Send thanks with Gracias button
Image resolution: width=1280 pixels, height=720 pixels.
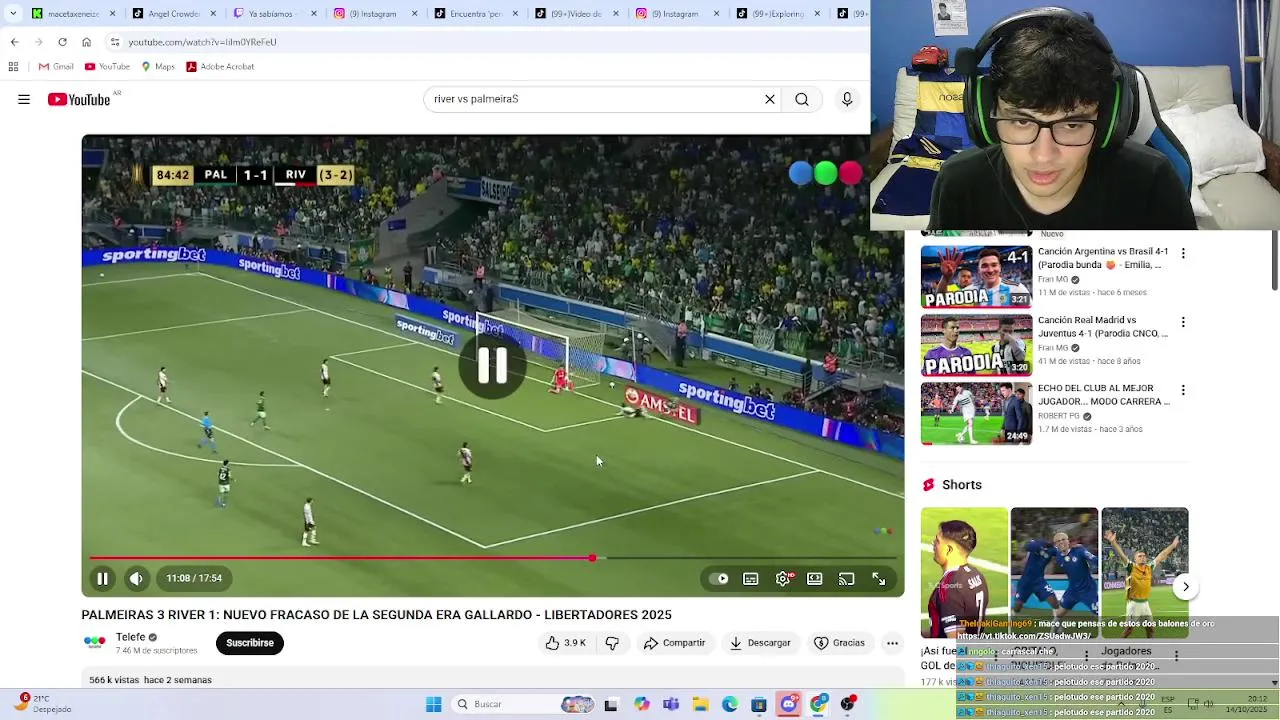839,643
